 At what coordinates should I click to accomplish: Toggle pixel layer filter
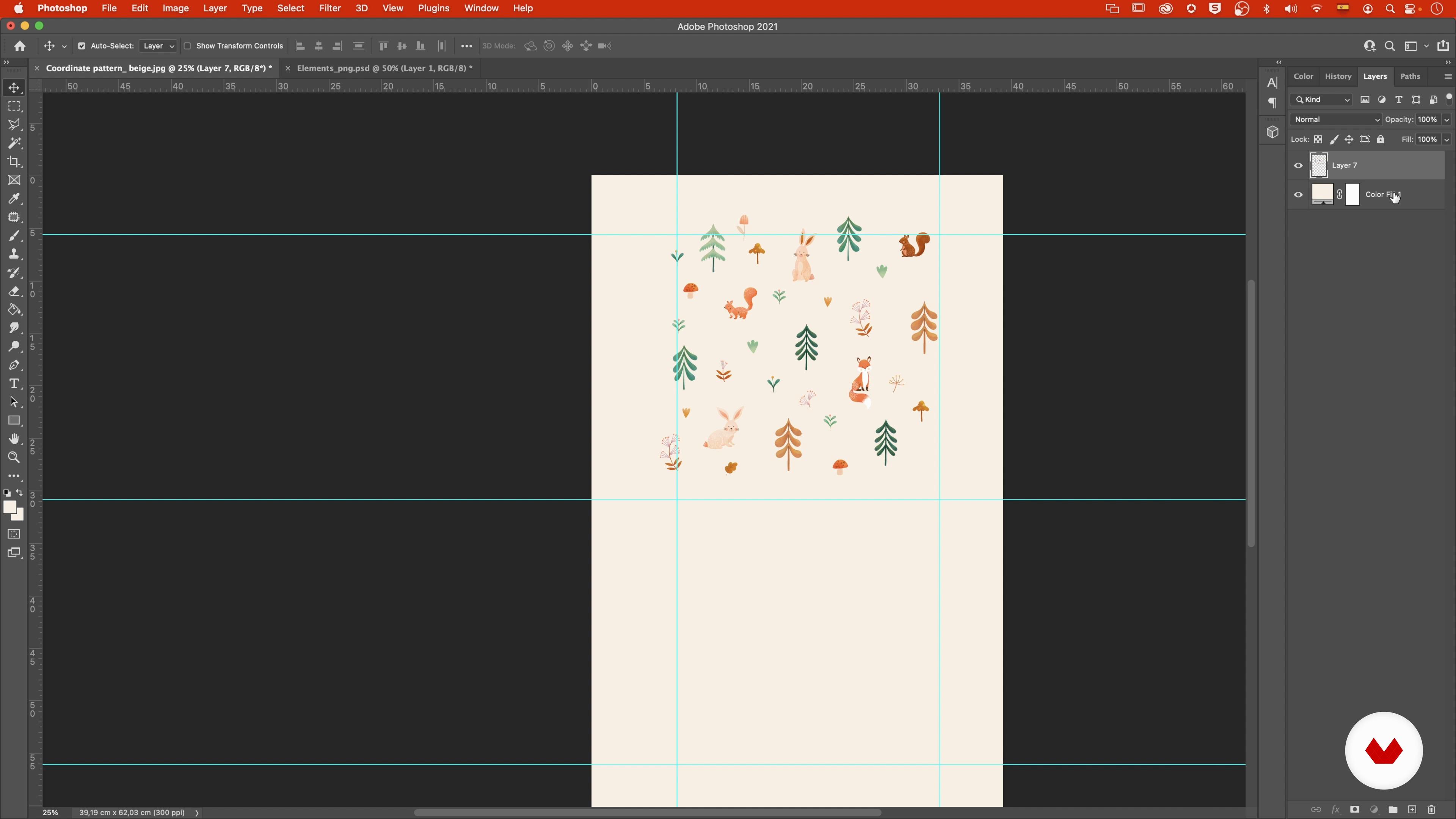click(1365, 99)
